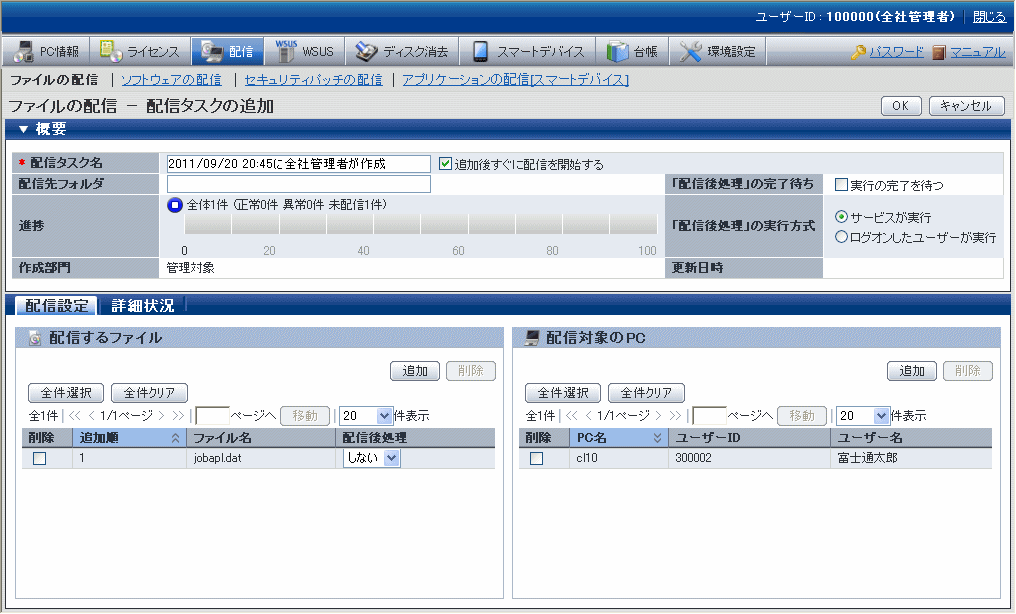The image size is (1016, 614).
Task: Toggle 追加後すぐに配信を開始する checkbox
Action: [446, 164]
